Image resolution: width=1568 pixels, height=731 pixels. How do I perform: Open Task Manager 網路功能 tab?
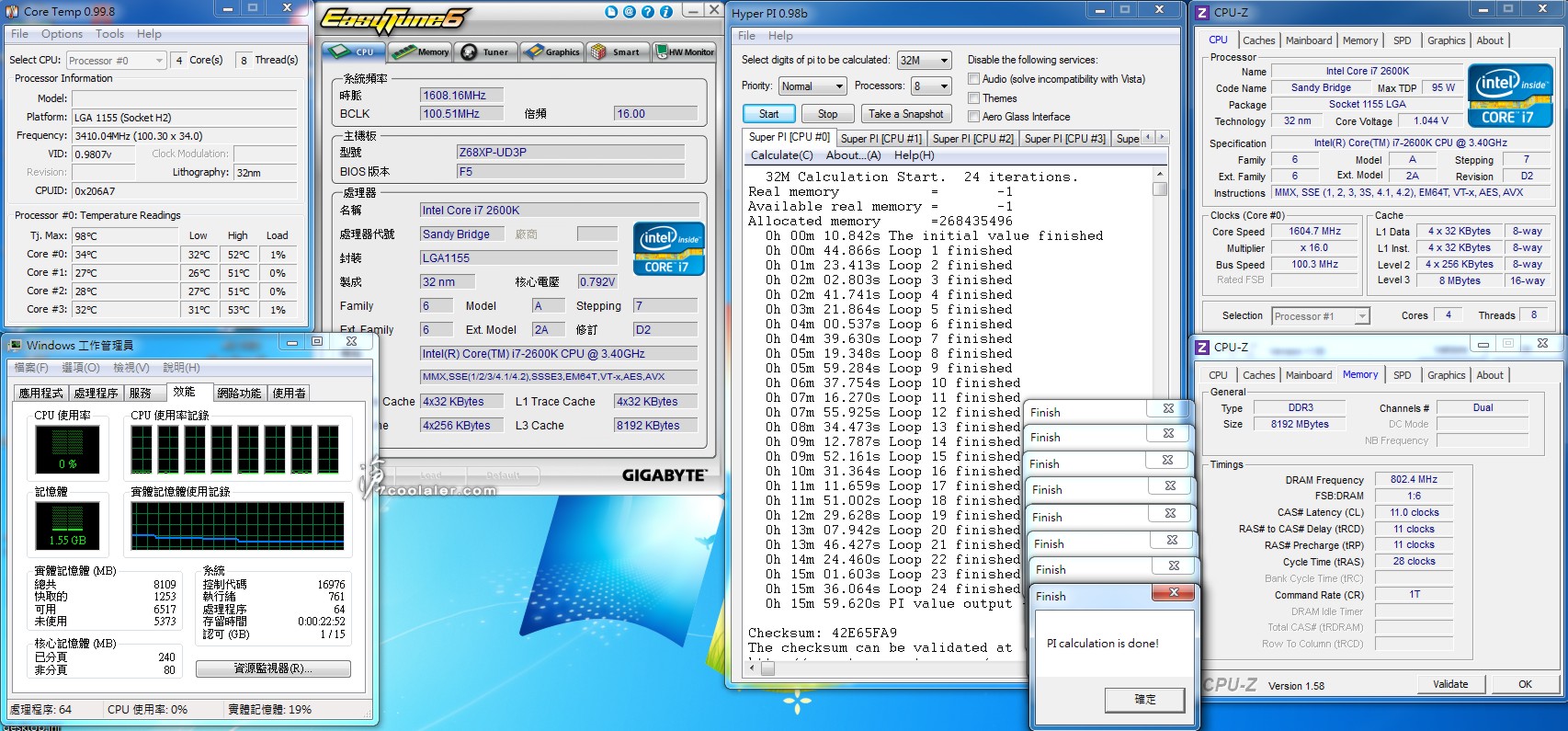tap(239, 393)
